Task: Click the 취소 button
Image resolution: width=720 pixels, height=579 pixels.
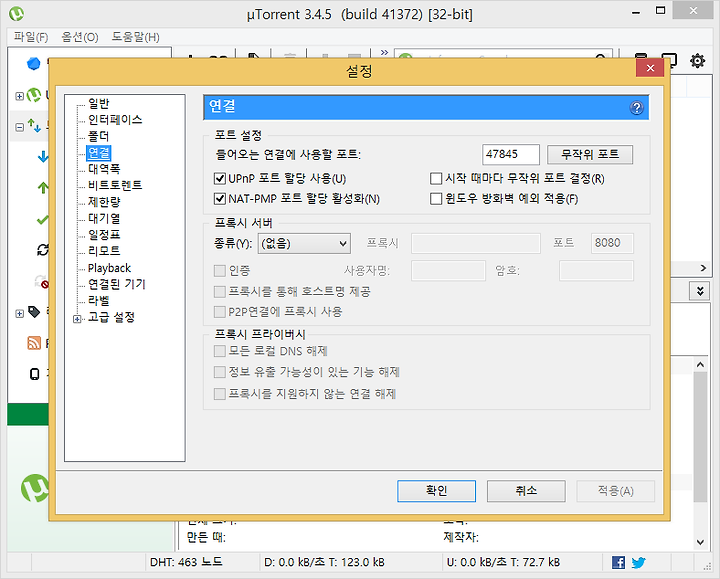Action: pos(526,491)
